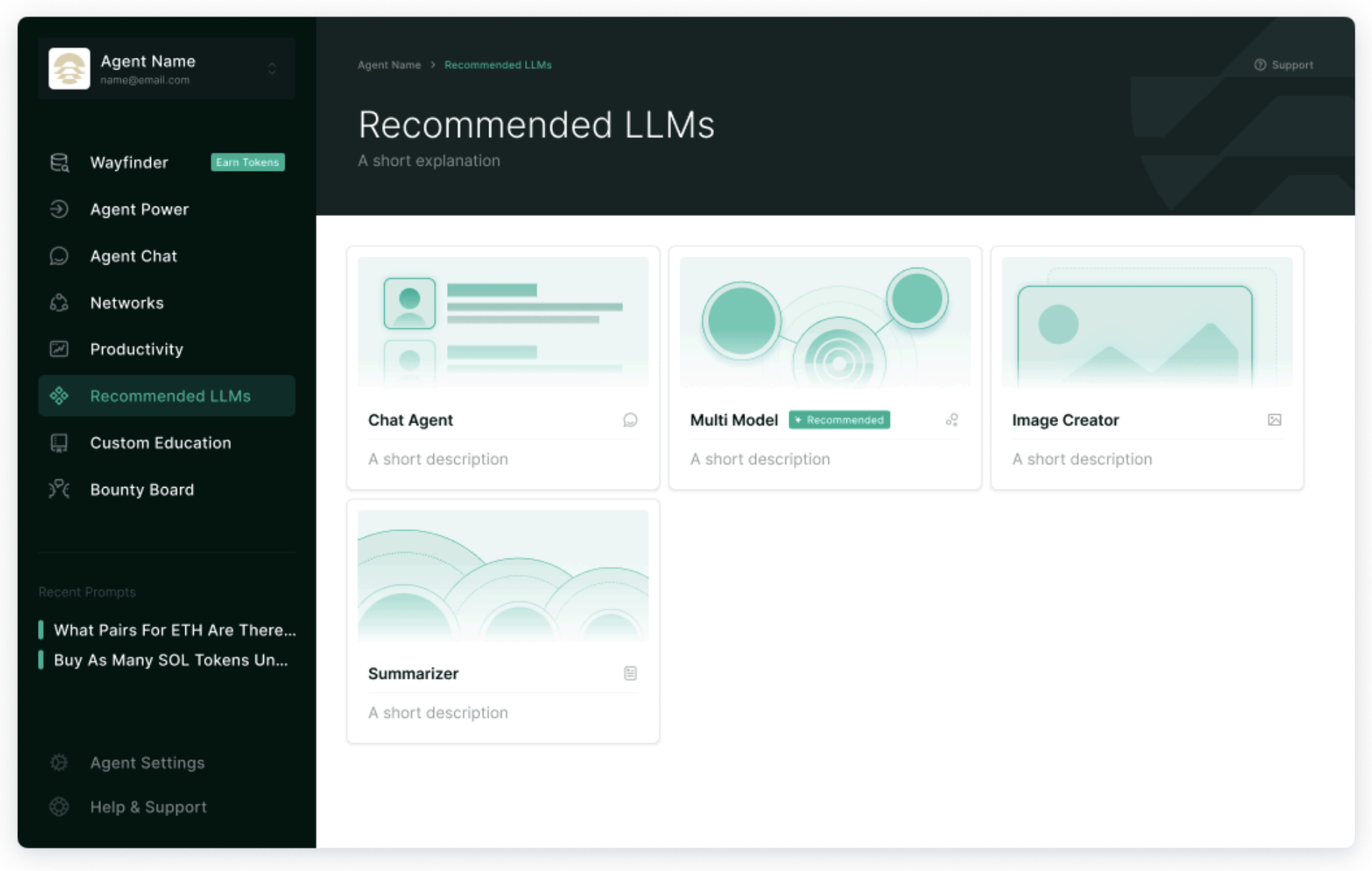Open the Recommended LLMs breadcrumb dropdown path
Viewport: 1372px width, 871px height.
coord(498,64)
